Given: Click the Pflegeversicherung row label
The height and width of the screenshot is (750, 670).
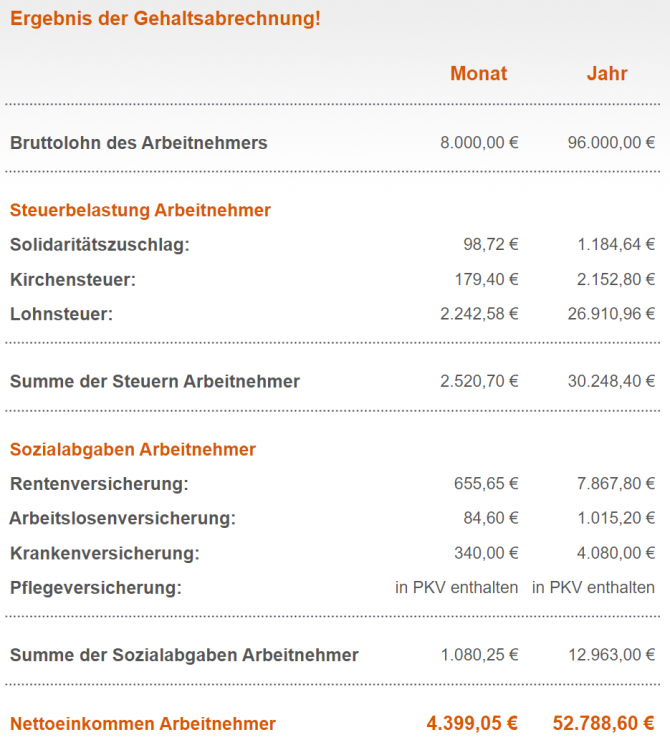Looking at the screenshot, I should coord(95,588).
